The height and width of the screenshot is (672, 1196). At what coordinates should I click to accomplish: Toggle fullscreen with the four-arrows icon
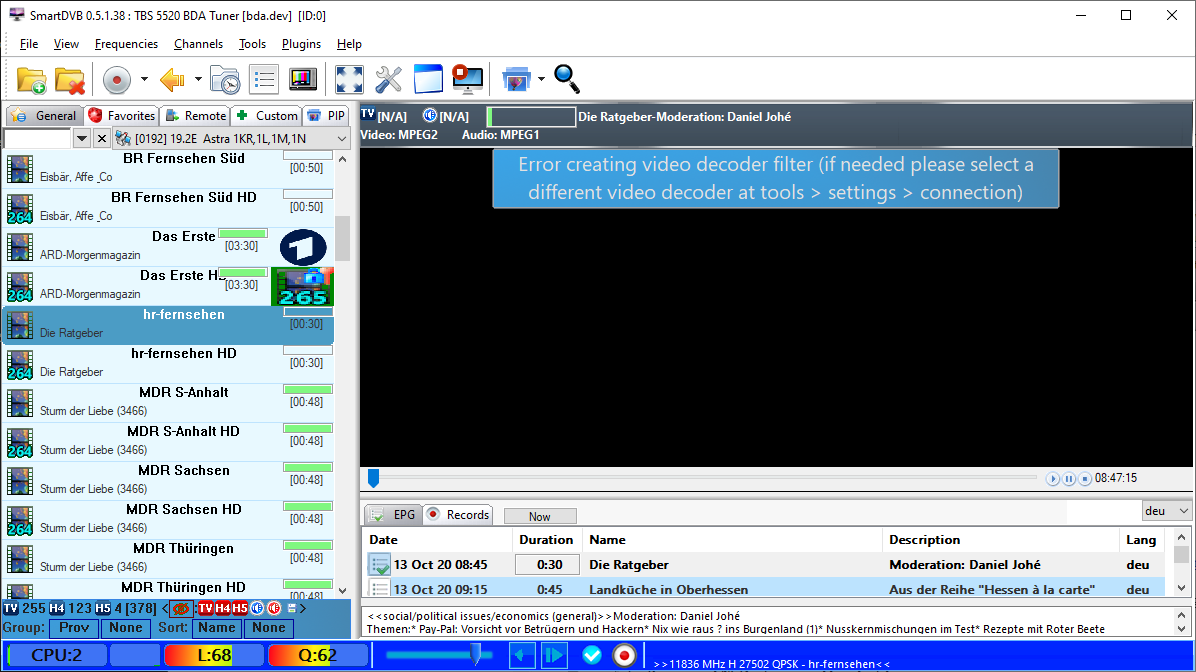click(349, 79)
